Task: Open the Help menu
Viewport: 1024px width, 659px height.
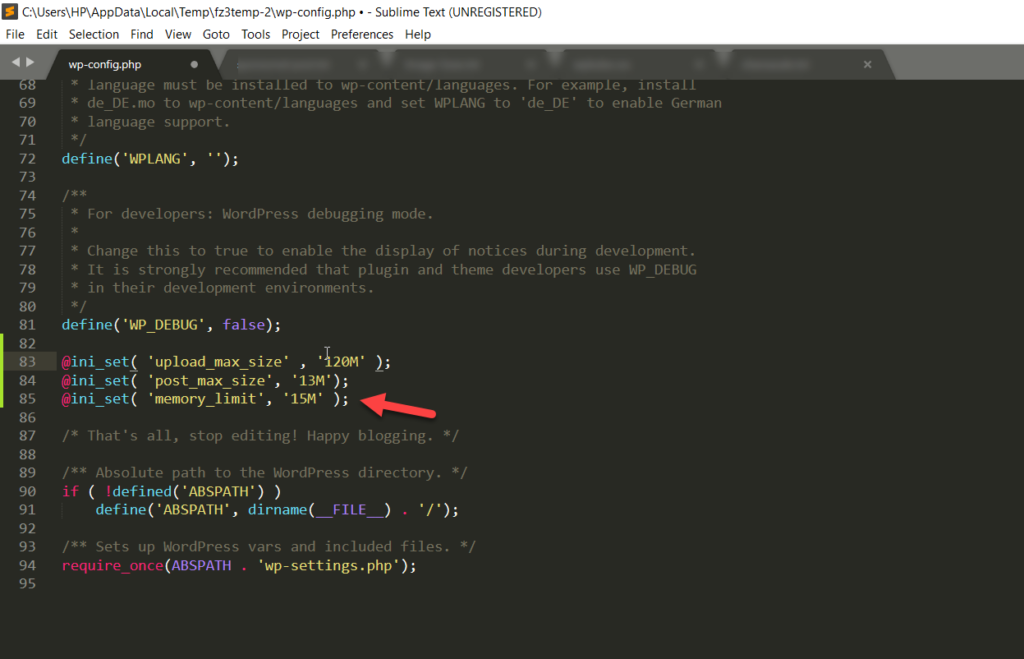Action: [418, 34]
